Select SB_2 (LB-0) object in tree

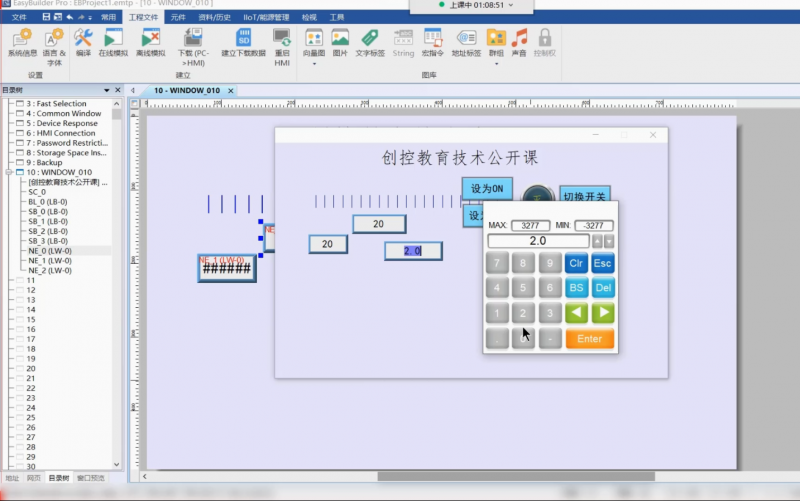coord(48,231)
